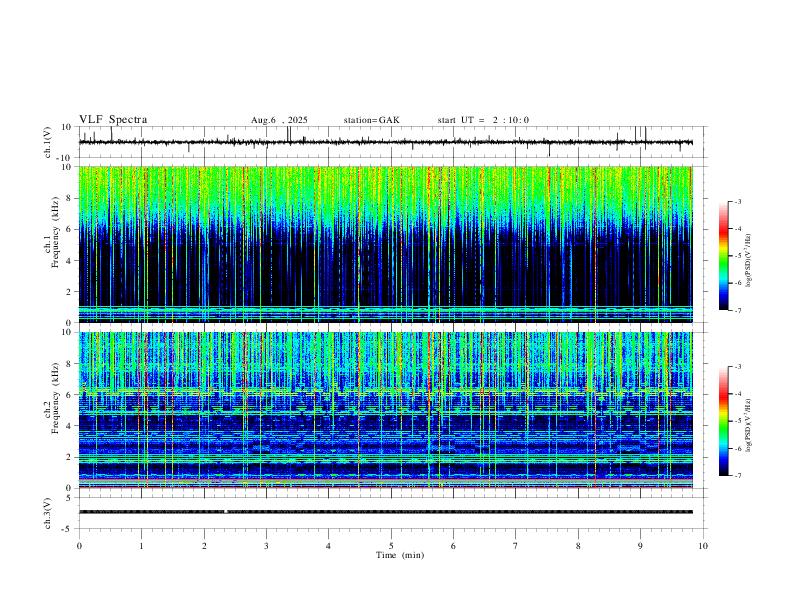The height and width of the screenshot is (612, 792).
Task: Click time axis tick label "0"
Action: (79, 546)
